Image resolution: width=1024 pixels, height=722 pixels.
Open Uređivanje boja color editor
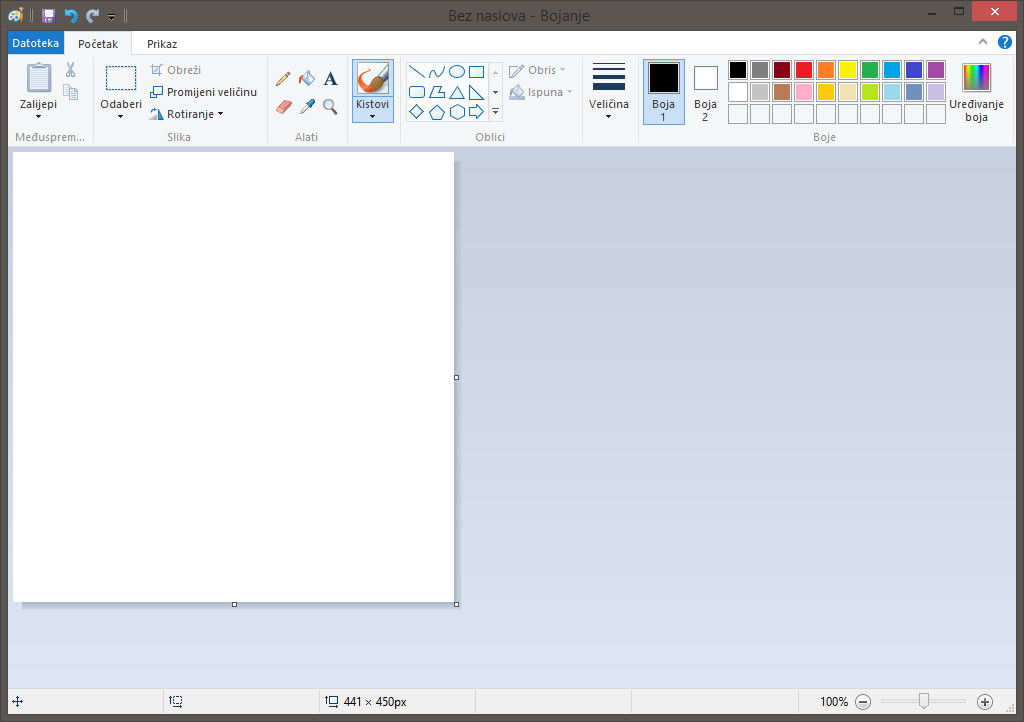[976, 91]
